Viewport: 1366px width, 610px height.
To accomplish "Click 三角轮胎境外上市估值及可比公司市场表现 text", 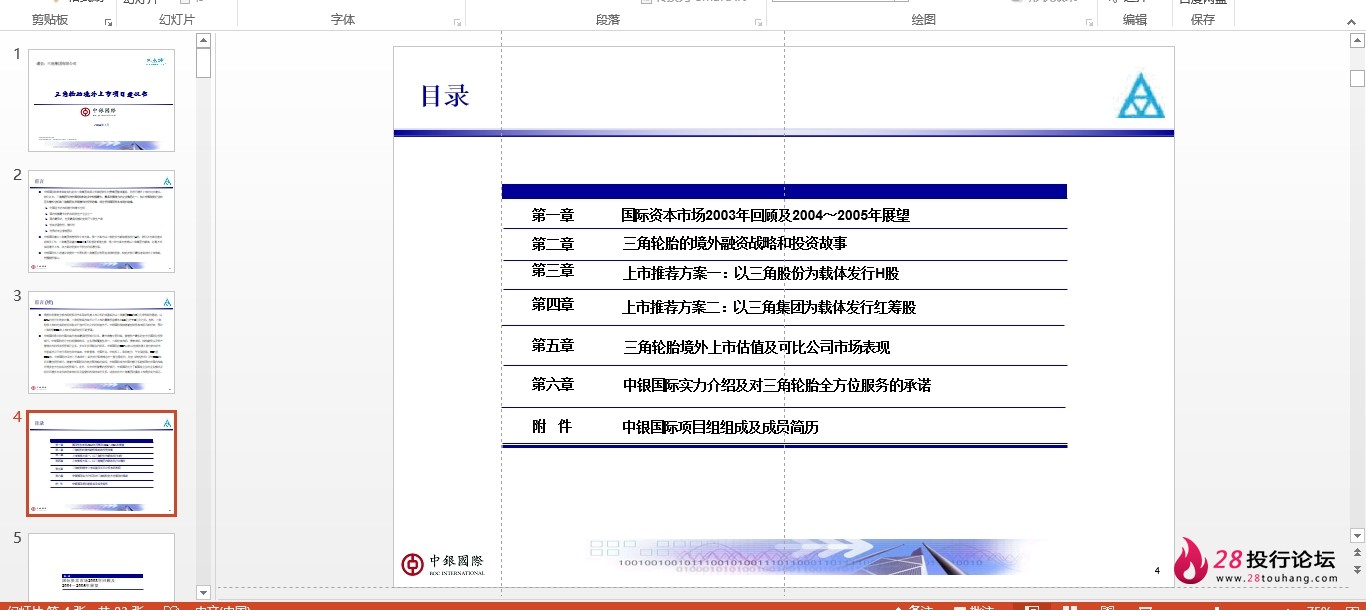I will click(757, 347).
